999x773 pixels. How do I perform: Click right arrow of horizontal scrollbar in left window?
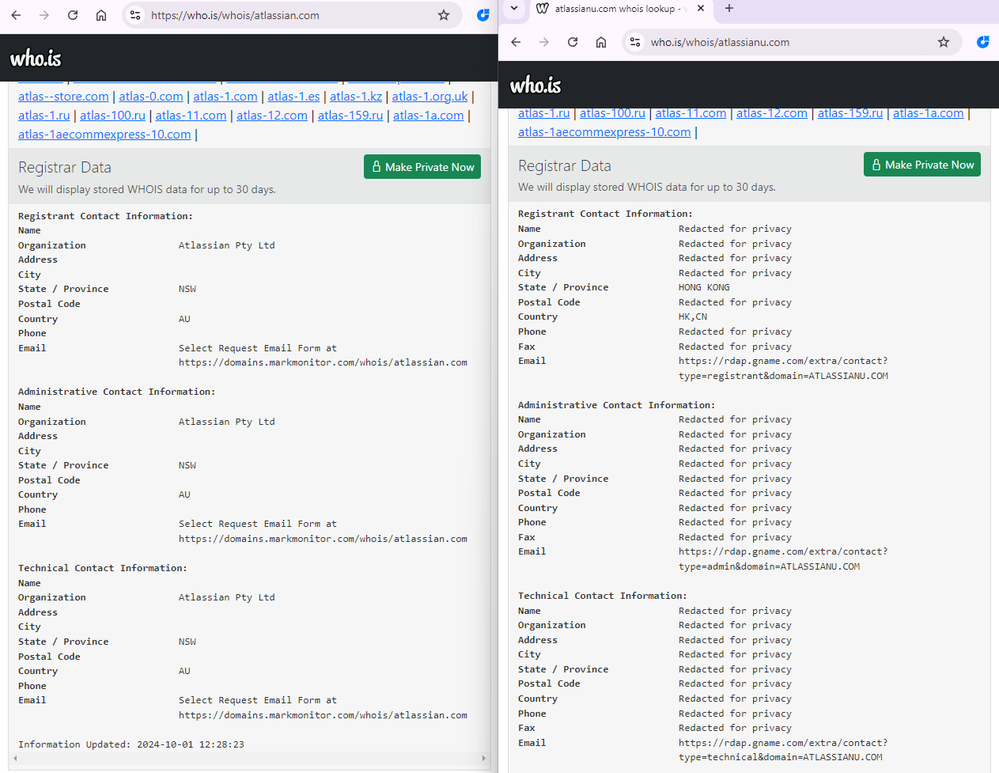pyautogui.click(x=484, y=758)
